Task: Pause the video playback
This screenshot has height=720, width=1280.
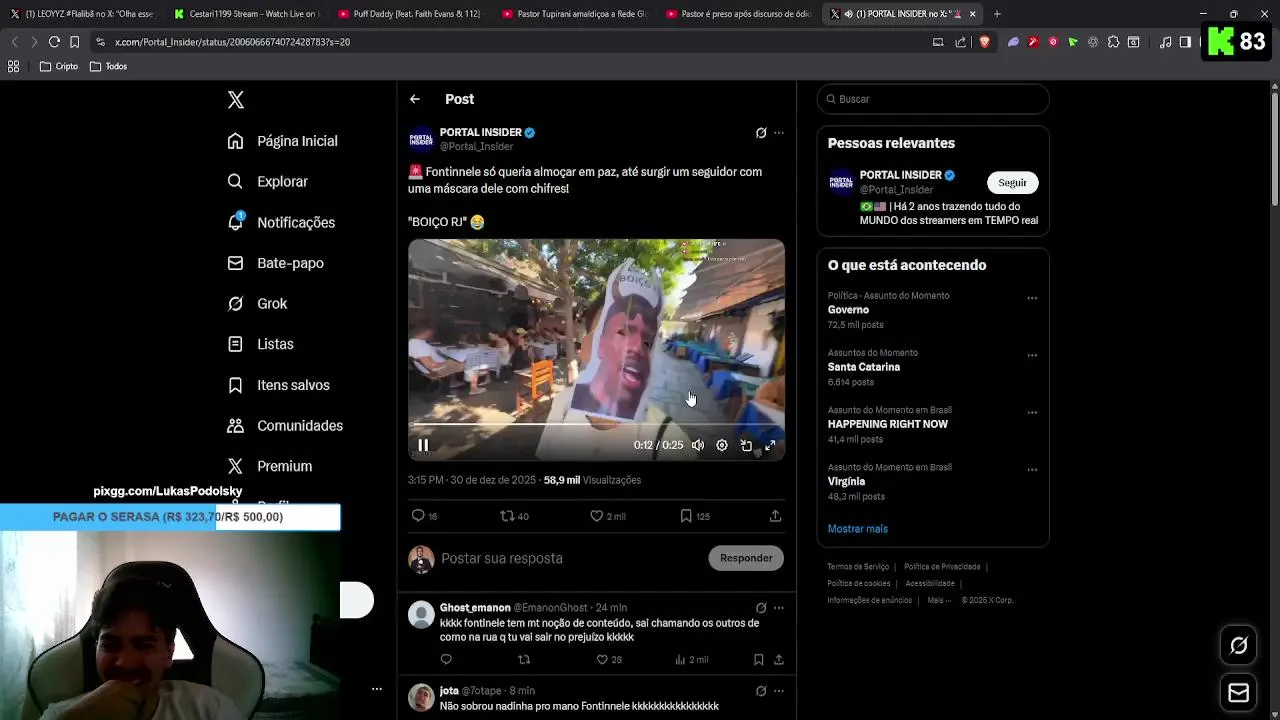Action: tap(423, 445)
